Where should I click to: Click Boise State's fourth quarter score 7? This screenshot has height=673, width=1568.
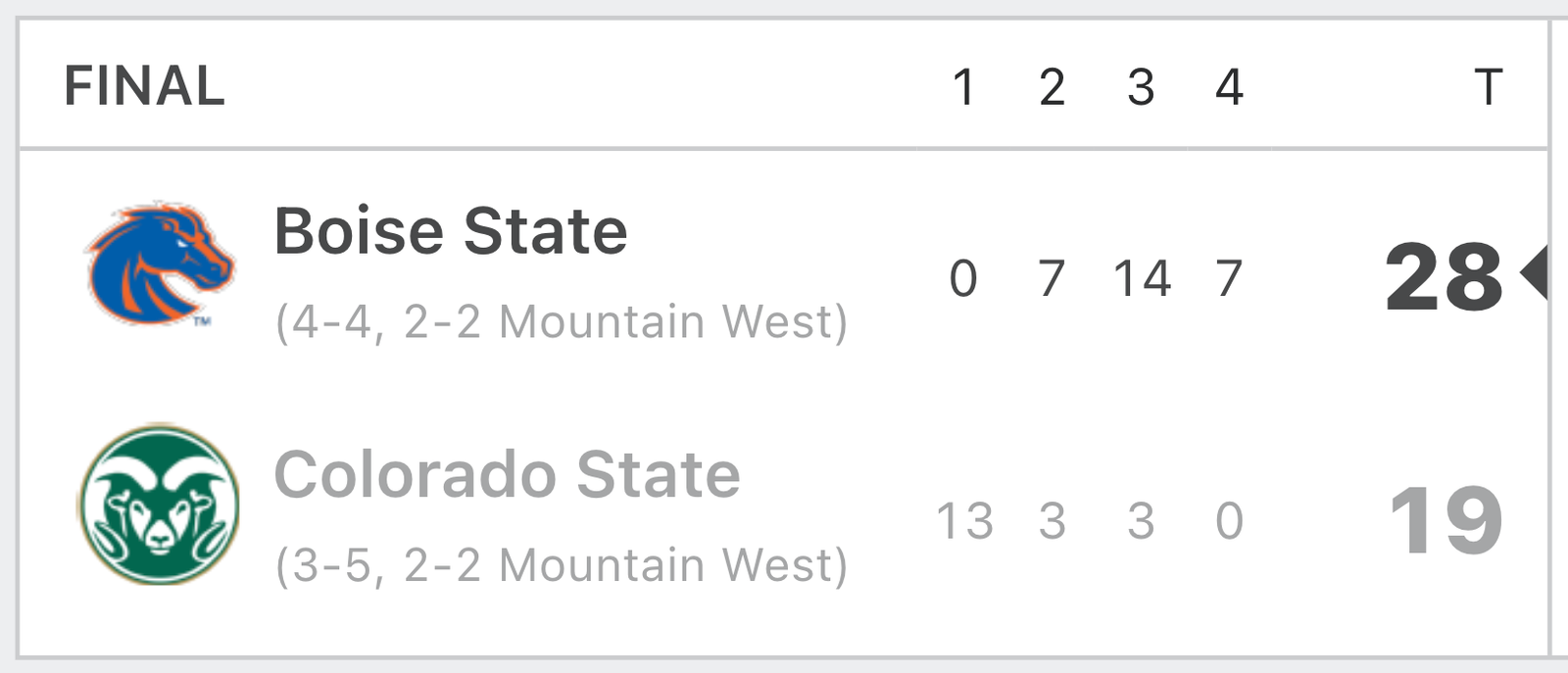click(x=1229, y=278)
